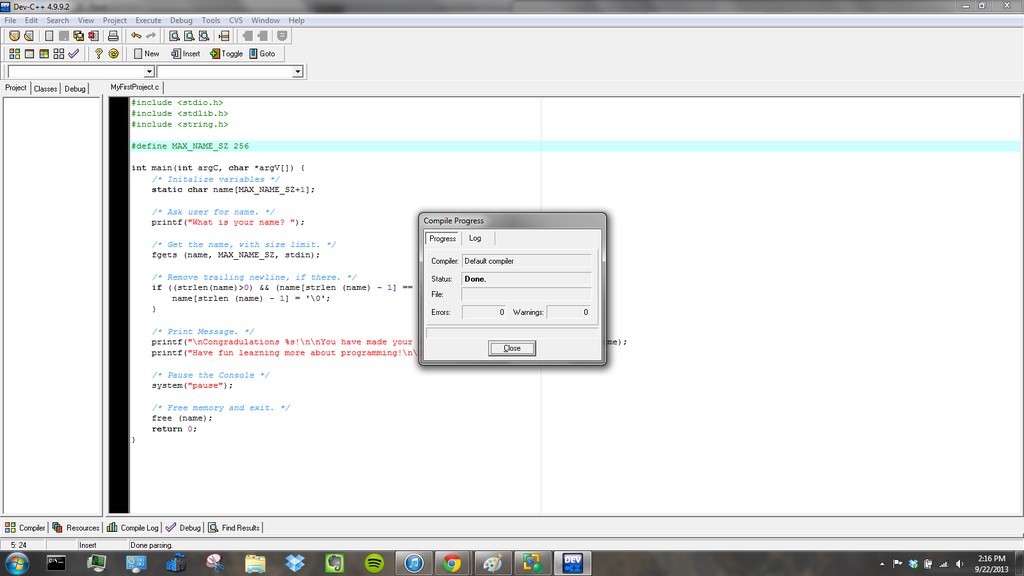Switch to the Classes sidebar tab
The width and height of the screenshot is (1024, 576).
(45, 87)
